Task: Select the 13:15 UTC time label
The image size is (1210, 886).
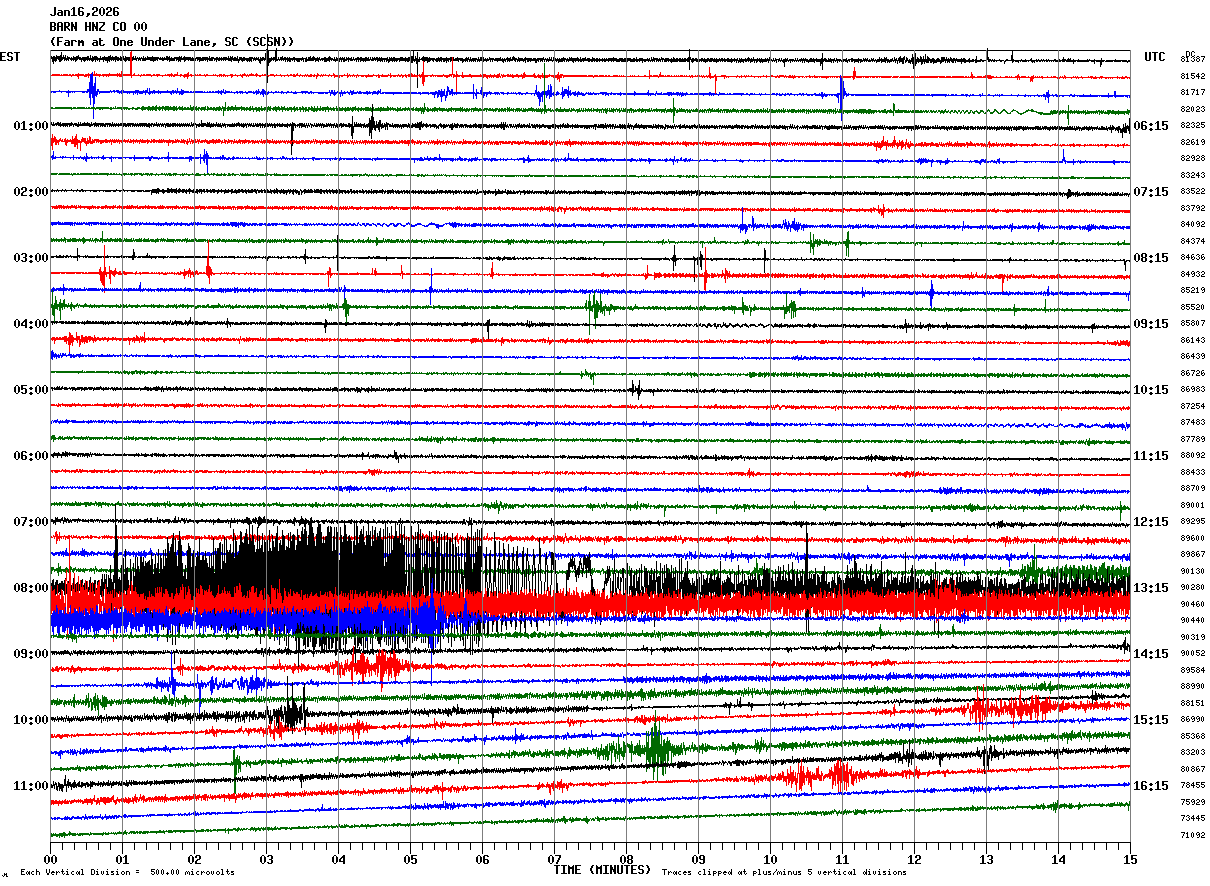Action: point(1151,588)
